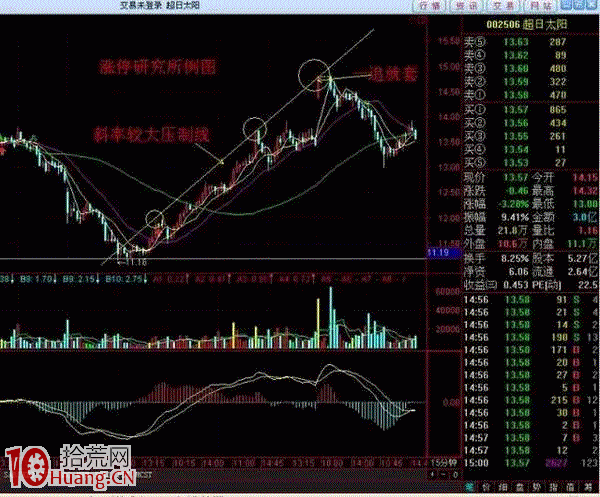Click the 今开 label
Image resolution: width=600 pixels, height=497 pixels.
[x=543, y=177]
